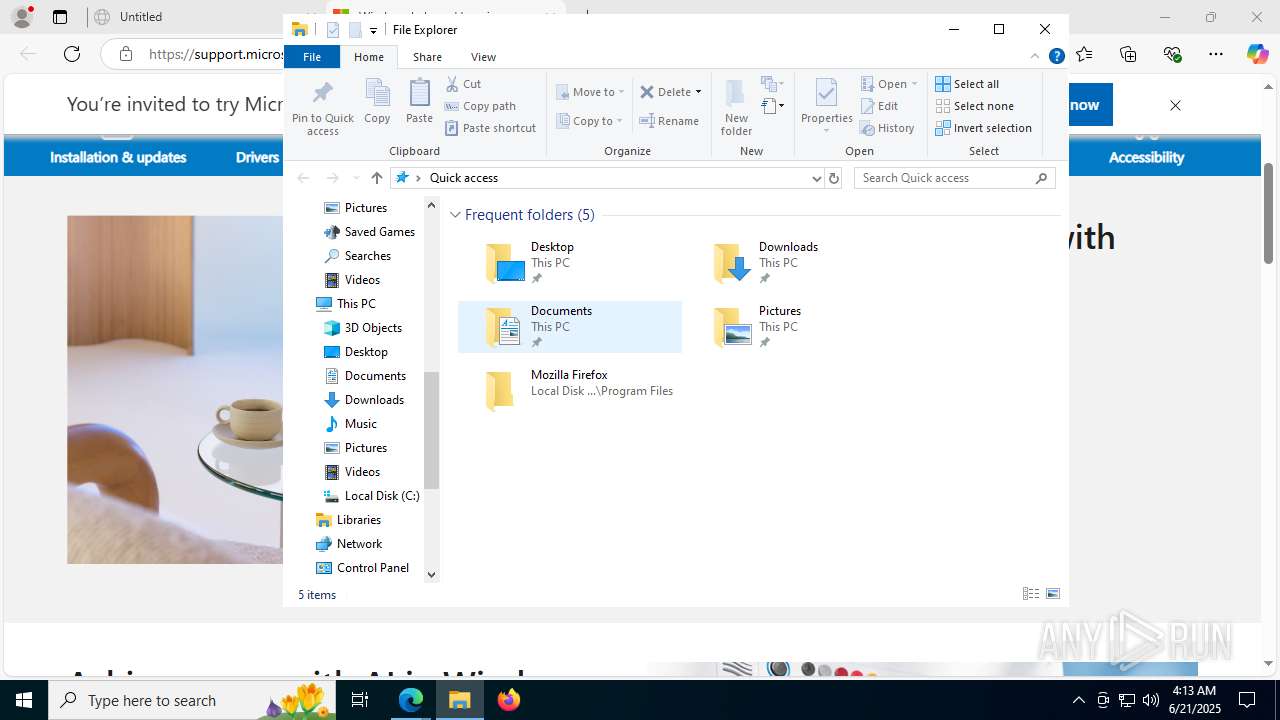The width and height of the screenshot is (1280, 720).
Task: Click the Windows taskbar search box
Action: (x=190, y=700)
